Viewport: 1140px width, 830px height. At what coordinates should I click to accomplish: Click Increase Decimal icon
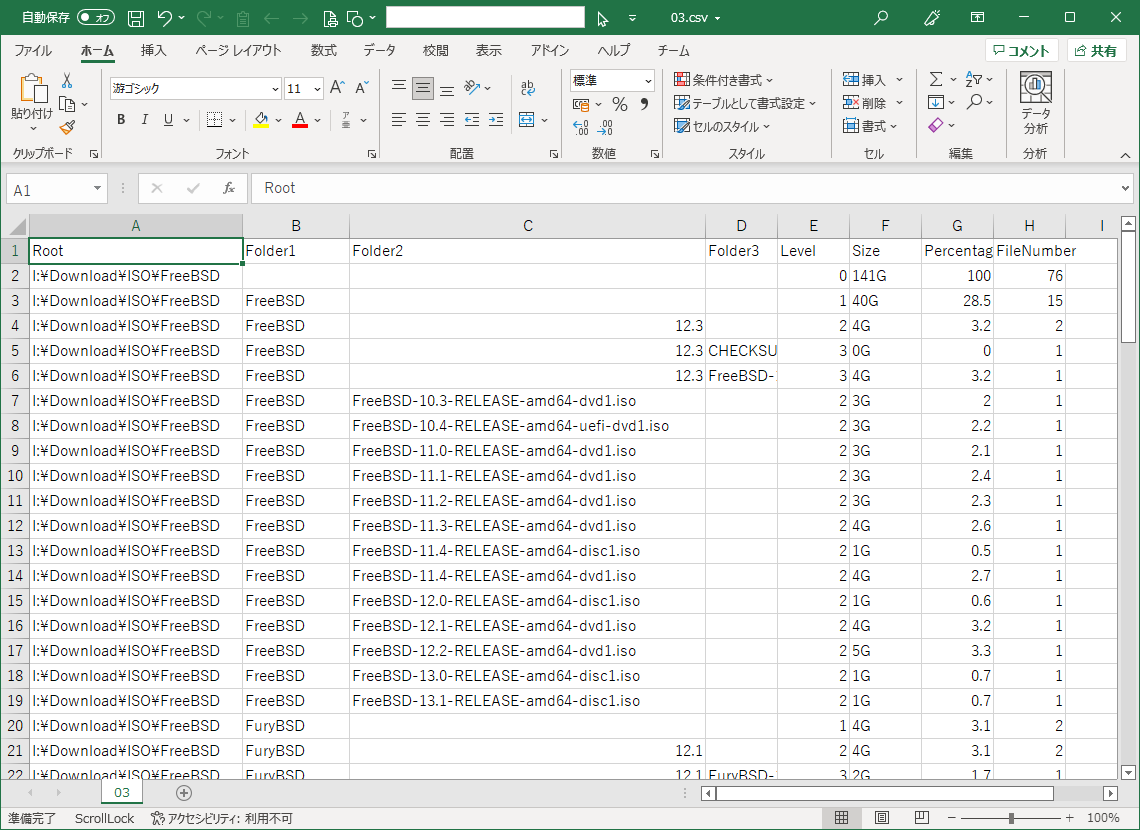click(580, 128)
